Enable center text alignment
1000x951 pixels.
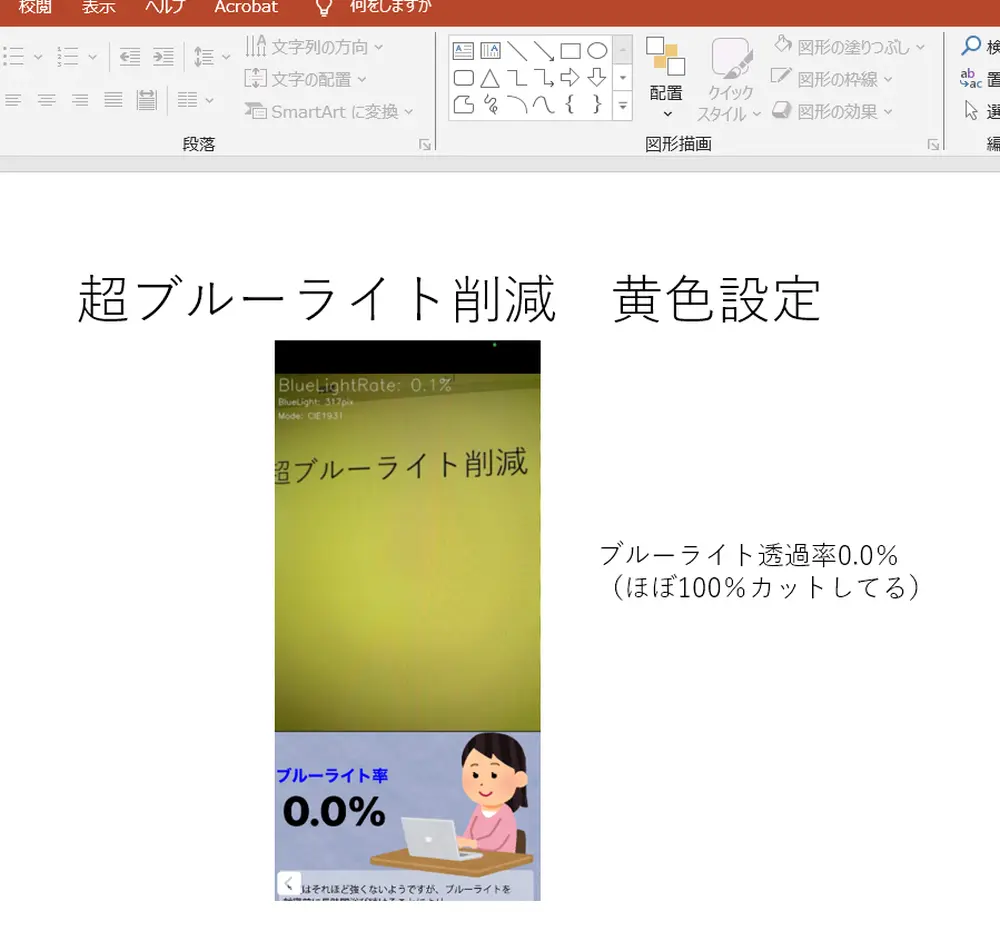pyautogui.click(x=46, y=99)
